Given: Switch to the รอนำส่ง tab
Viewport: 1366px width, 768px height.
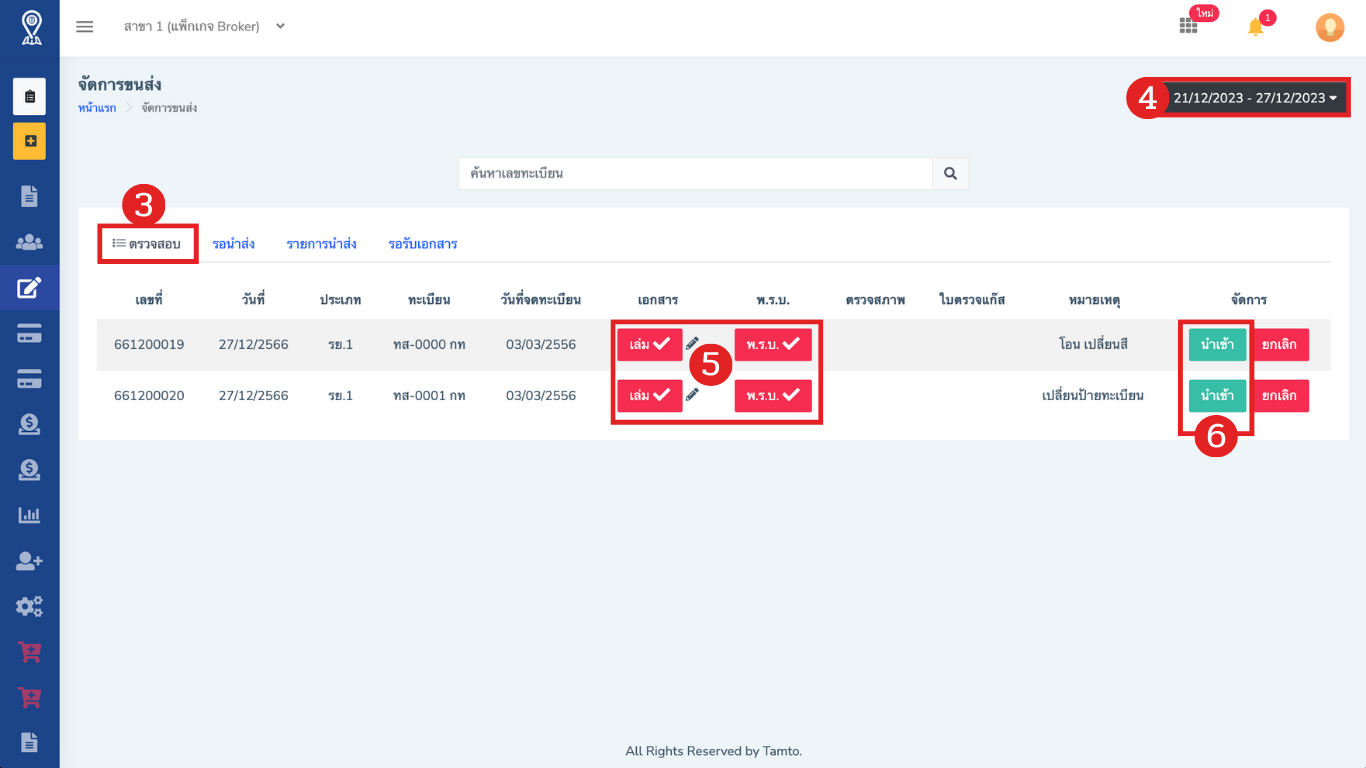Looking at the screenshot, I should coord(233,244).
